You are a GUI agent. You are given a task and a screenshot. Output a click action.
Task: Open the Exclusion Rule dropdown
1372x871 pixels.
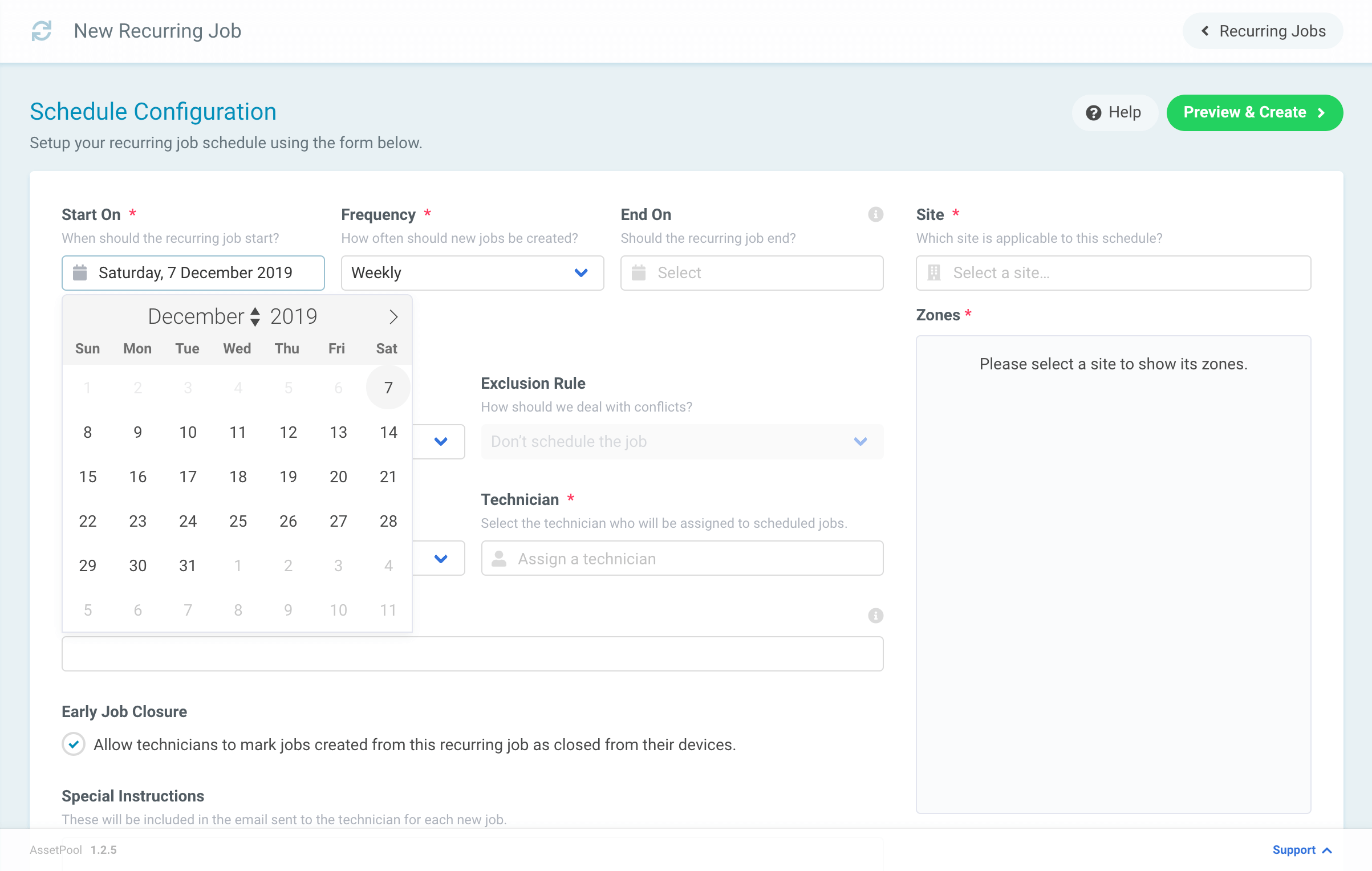(x=682, y=442)
